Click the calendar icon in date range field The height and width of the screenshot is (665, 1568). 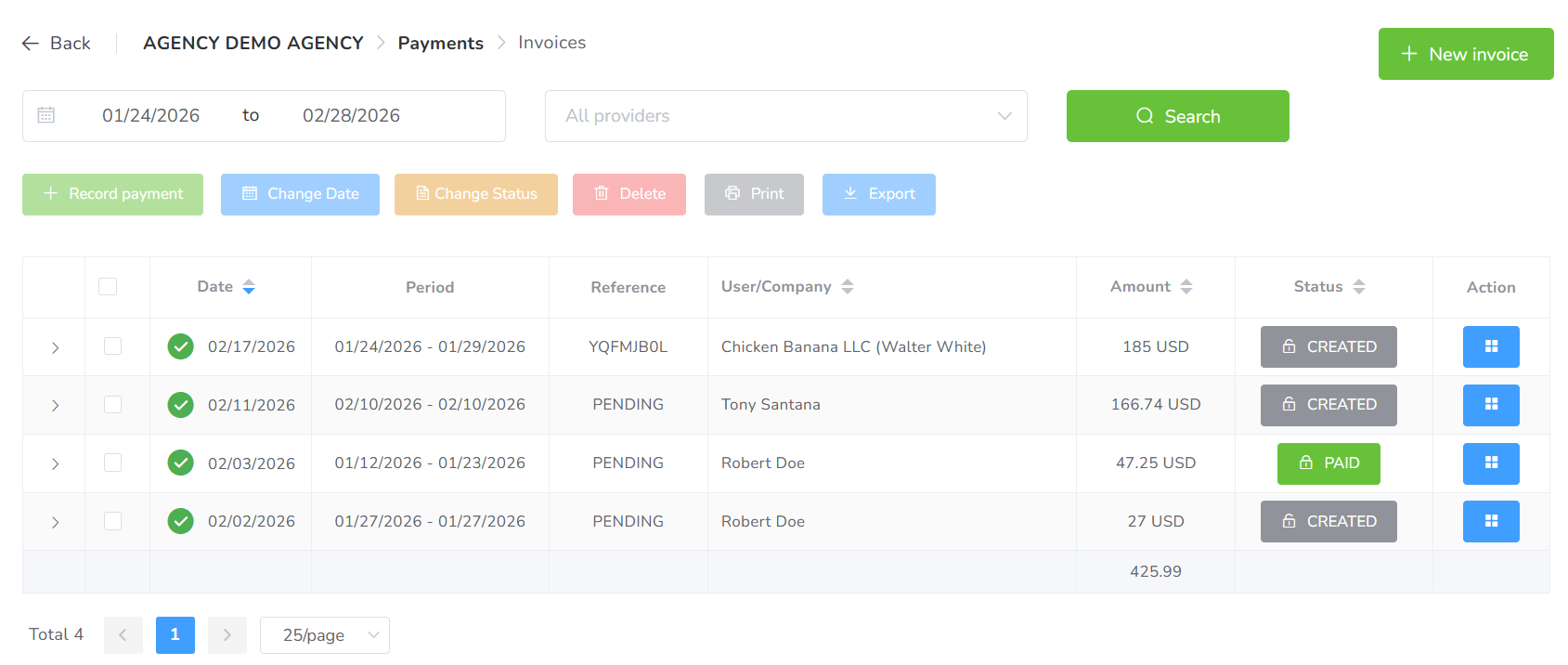point(46,115)
